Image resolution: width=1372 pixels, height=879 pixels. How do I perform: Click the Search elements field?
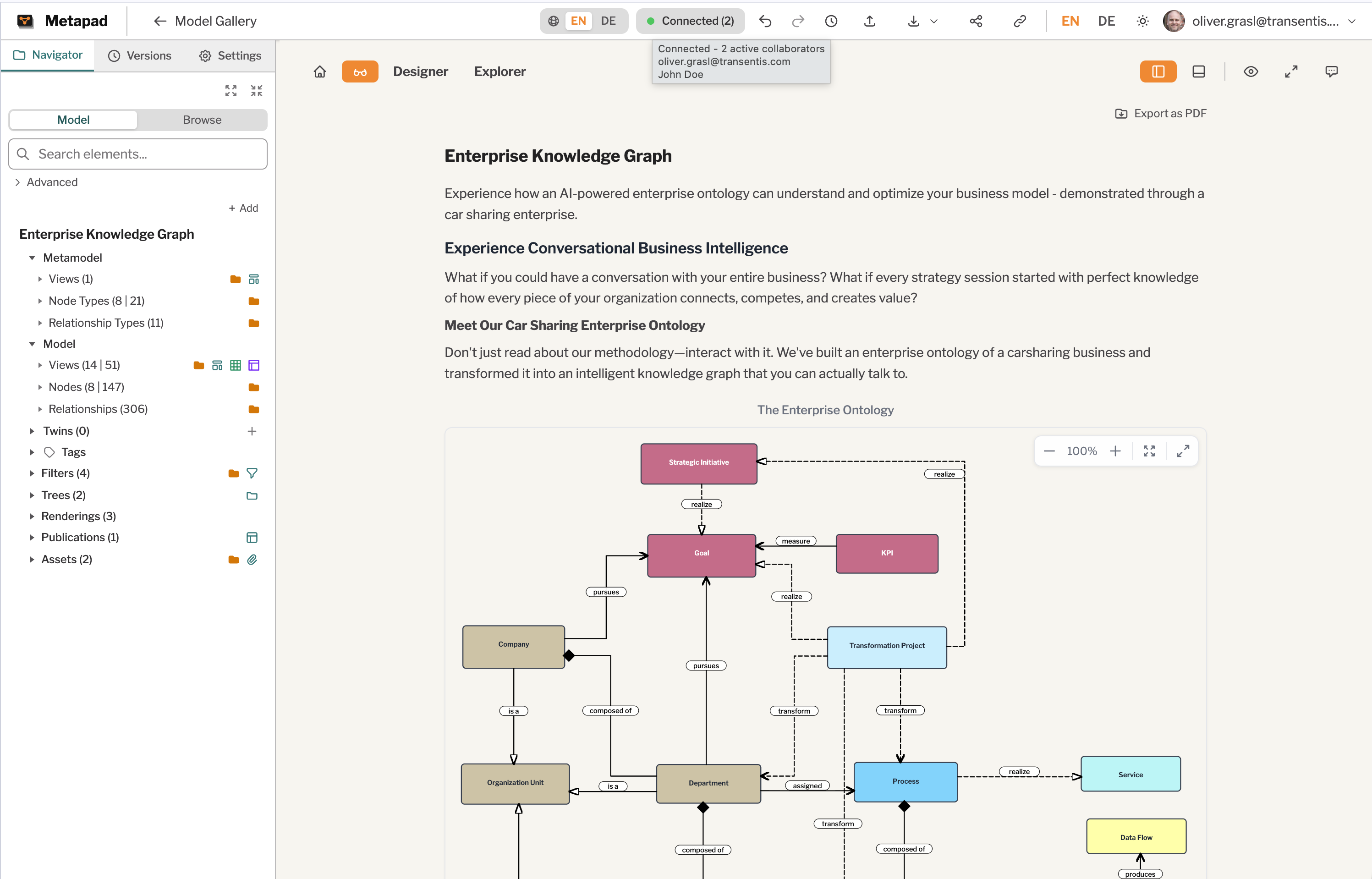[x=137, y=154]
